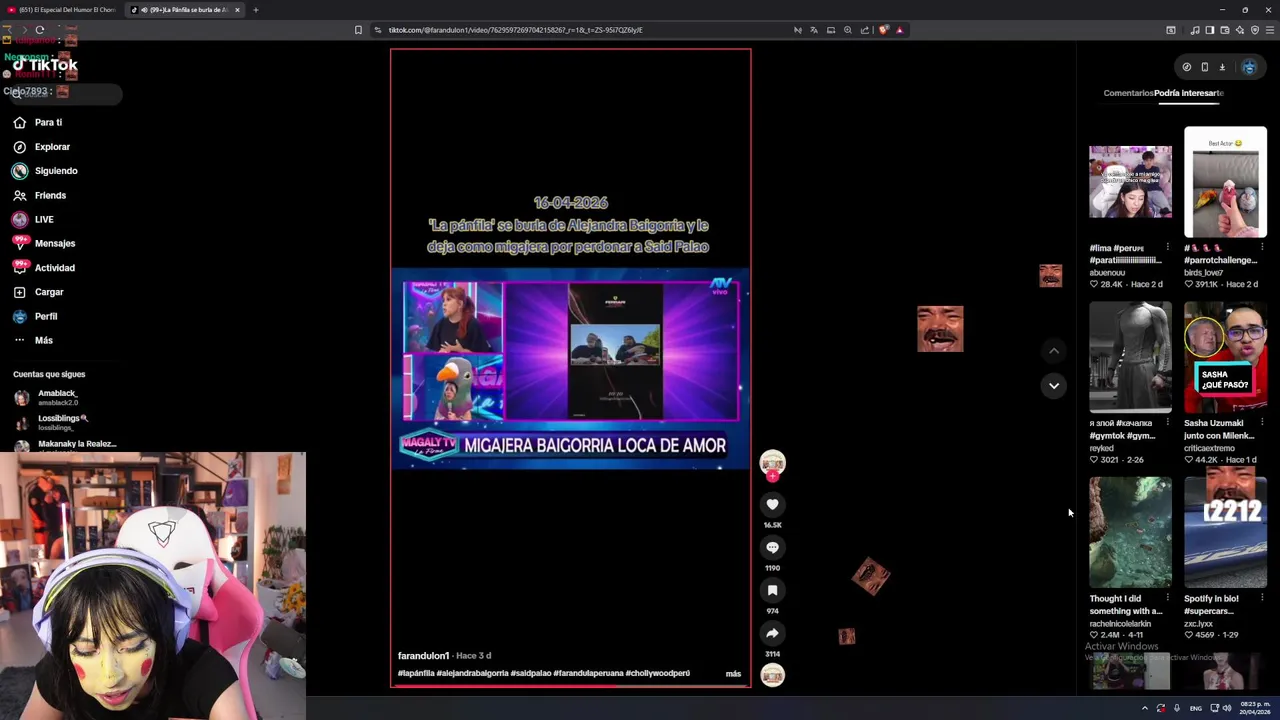Reload the page
The image size is (1280, 720).
(39, 30)
